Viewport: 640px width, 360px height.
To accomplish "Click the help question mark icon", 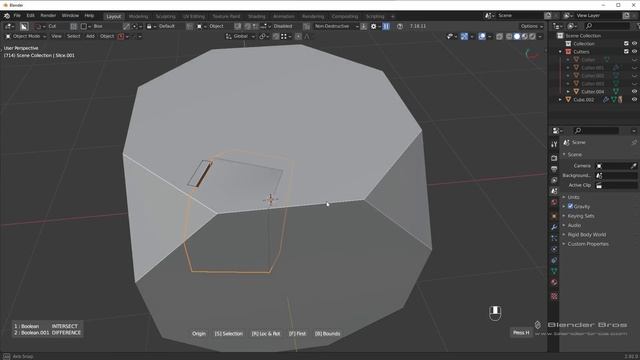I will 400,26.
